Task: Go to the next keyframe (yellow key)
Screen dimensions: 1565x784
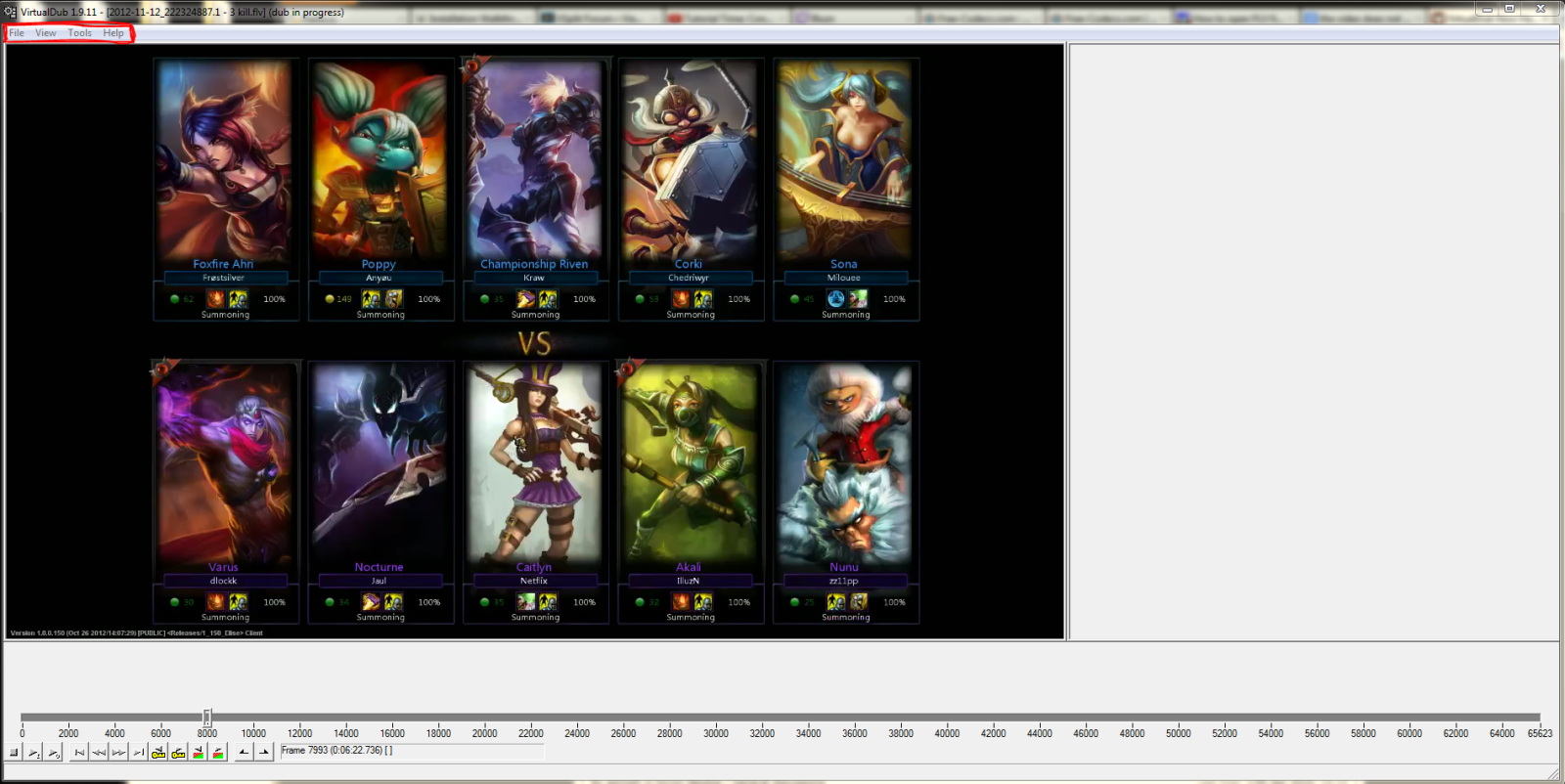Action: coord(178,752)
